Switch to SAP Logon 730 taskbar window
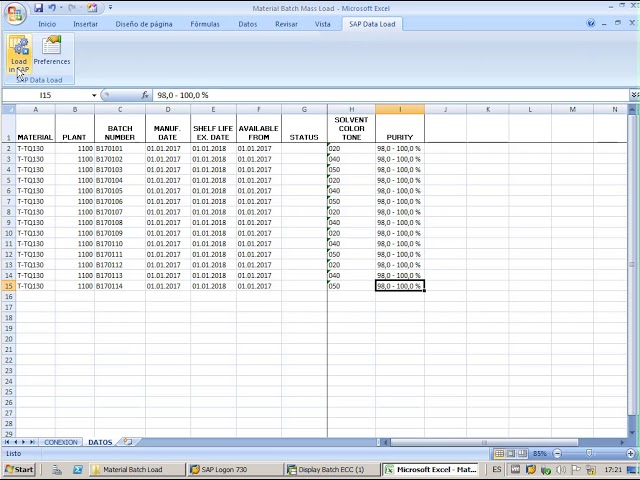The width and height of the screenshot is (640, 480). (x=234, y=469)
